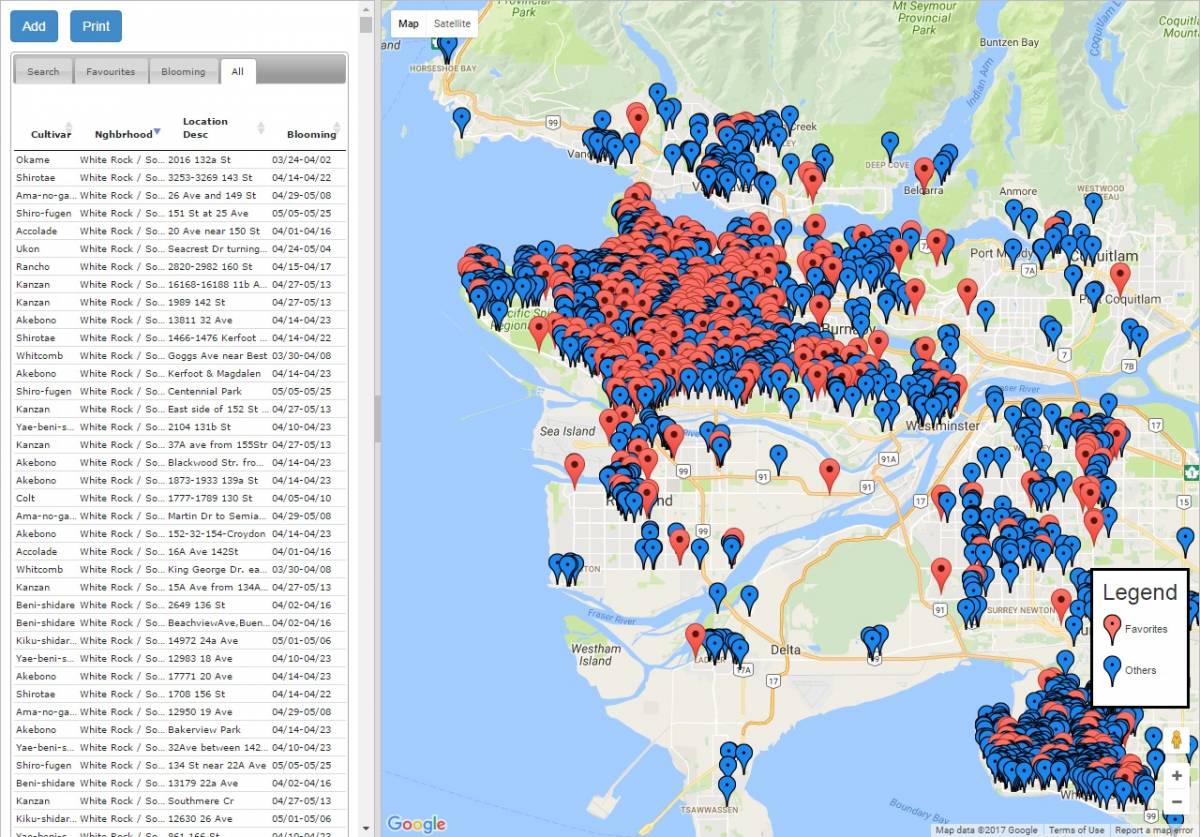The image size is (1200, 837).
Task: Select the blue marker above Deep Cove label
Action: click(890, 145)
